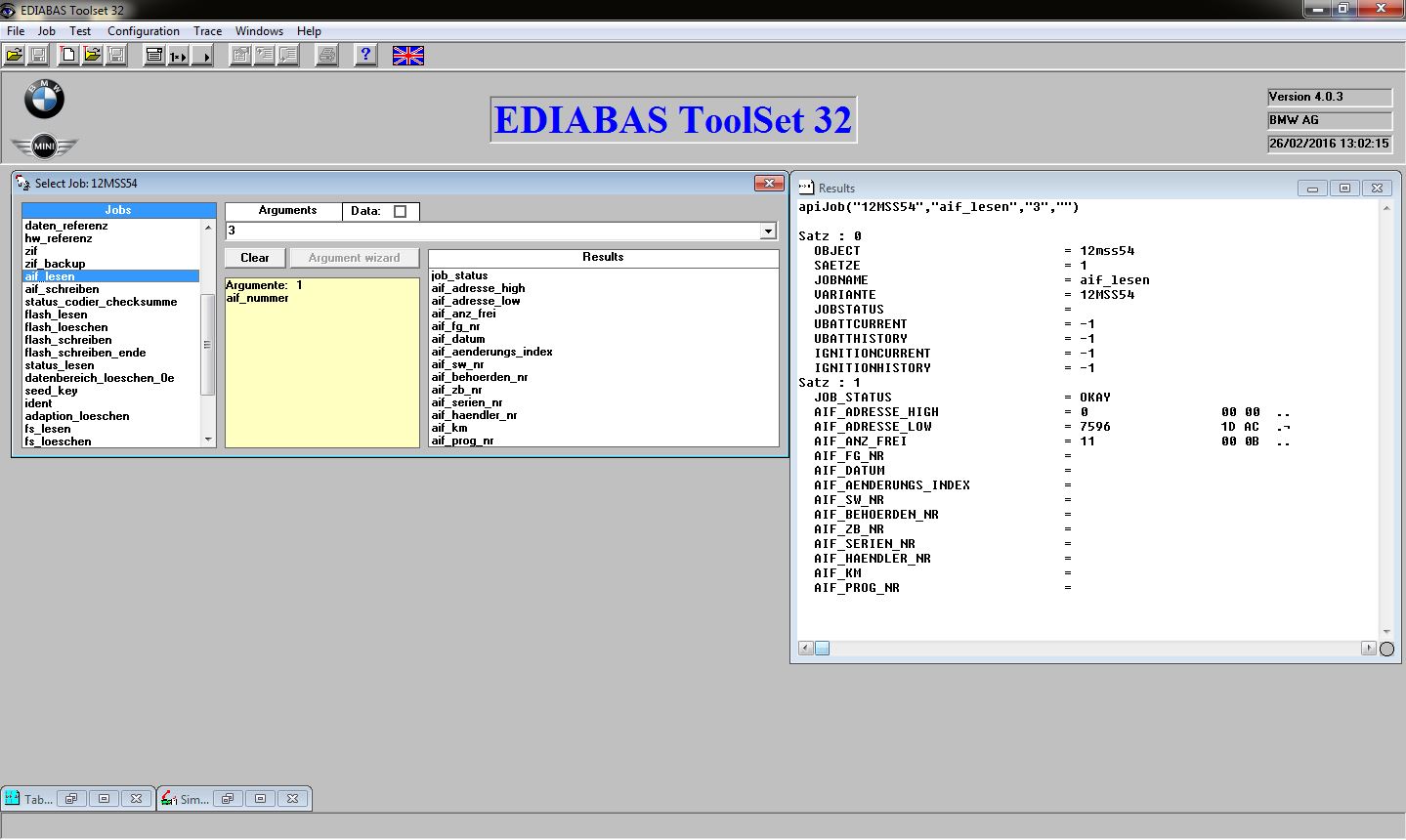Click the printer icon in toolbar

(326, 56)
